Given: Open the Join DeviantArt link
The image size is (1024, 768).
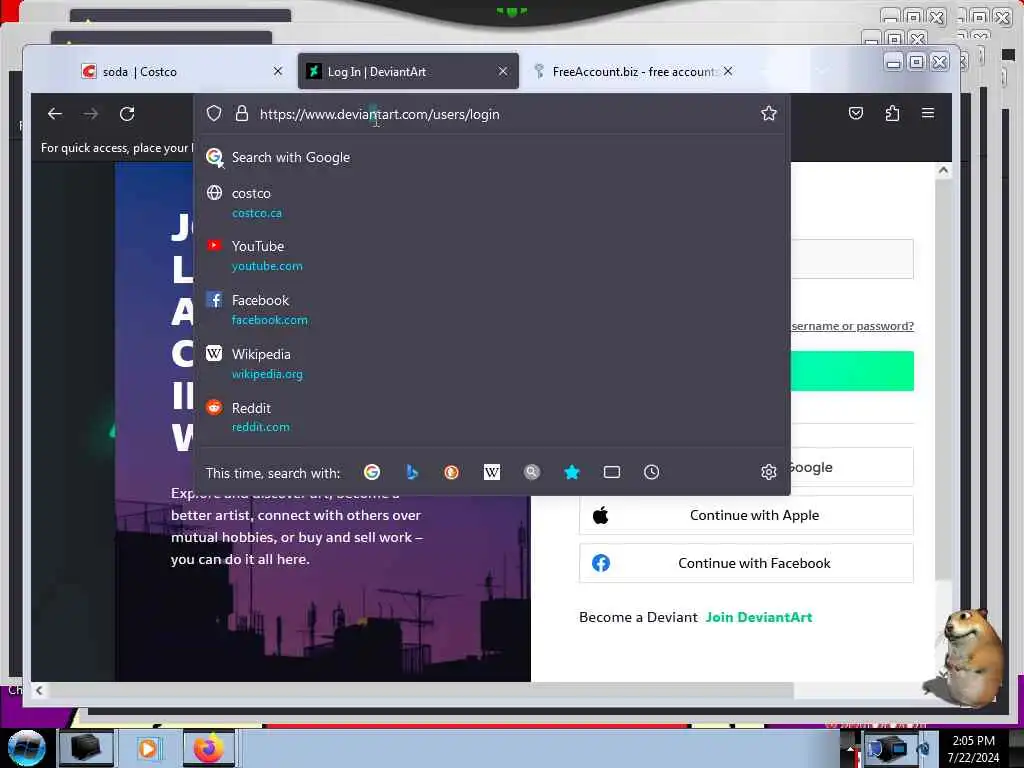Looking at the screenshot, I should (x=759, y=617).
